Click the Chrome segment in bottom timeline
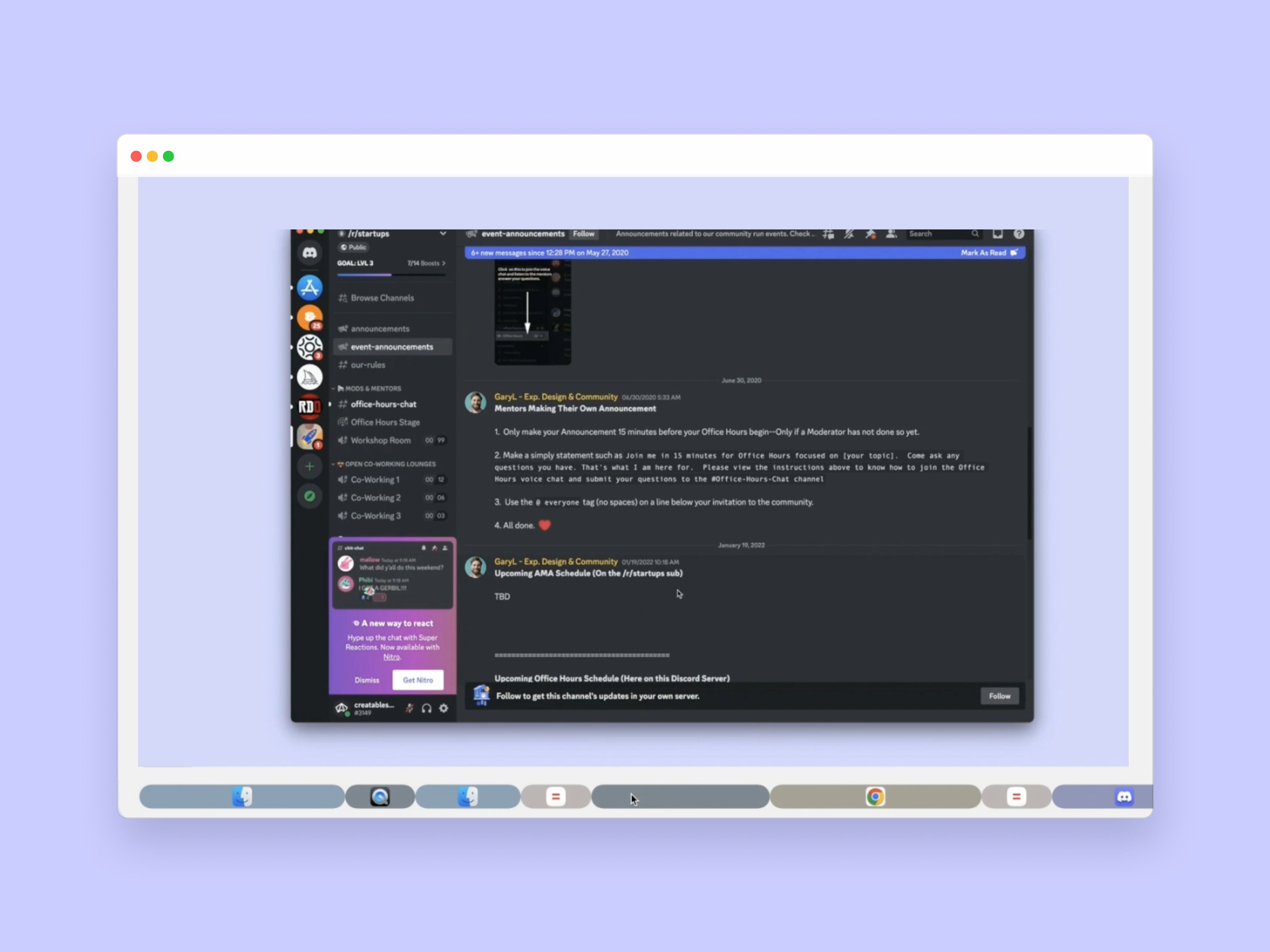This screenshot has width=1270, height=952. tap(875, 797)
